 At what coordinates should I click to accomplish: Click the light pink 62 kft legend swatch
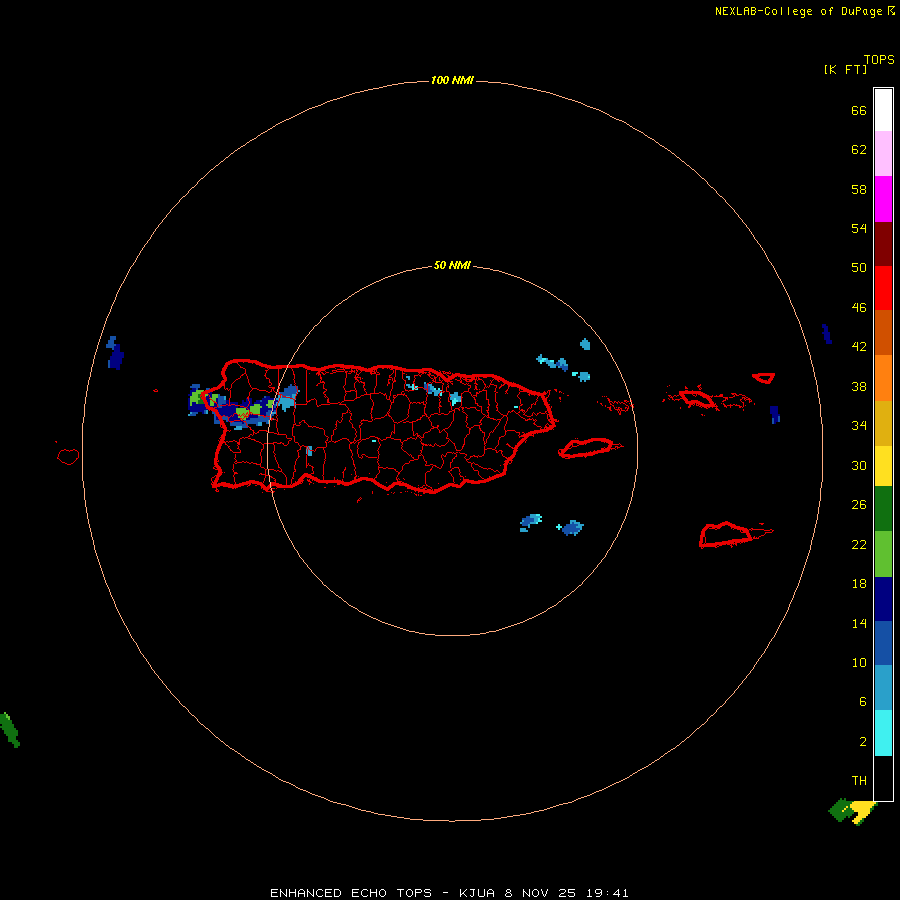[883, 153]
